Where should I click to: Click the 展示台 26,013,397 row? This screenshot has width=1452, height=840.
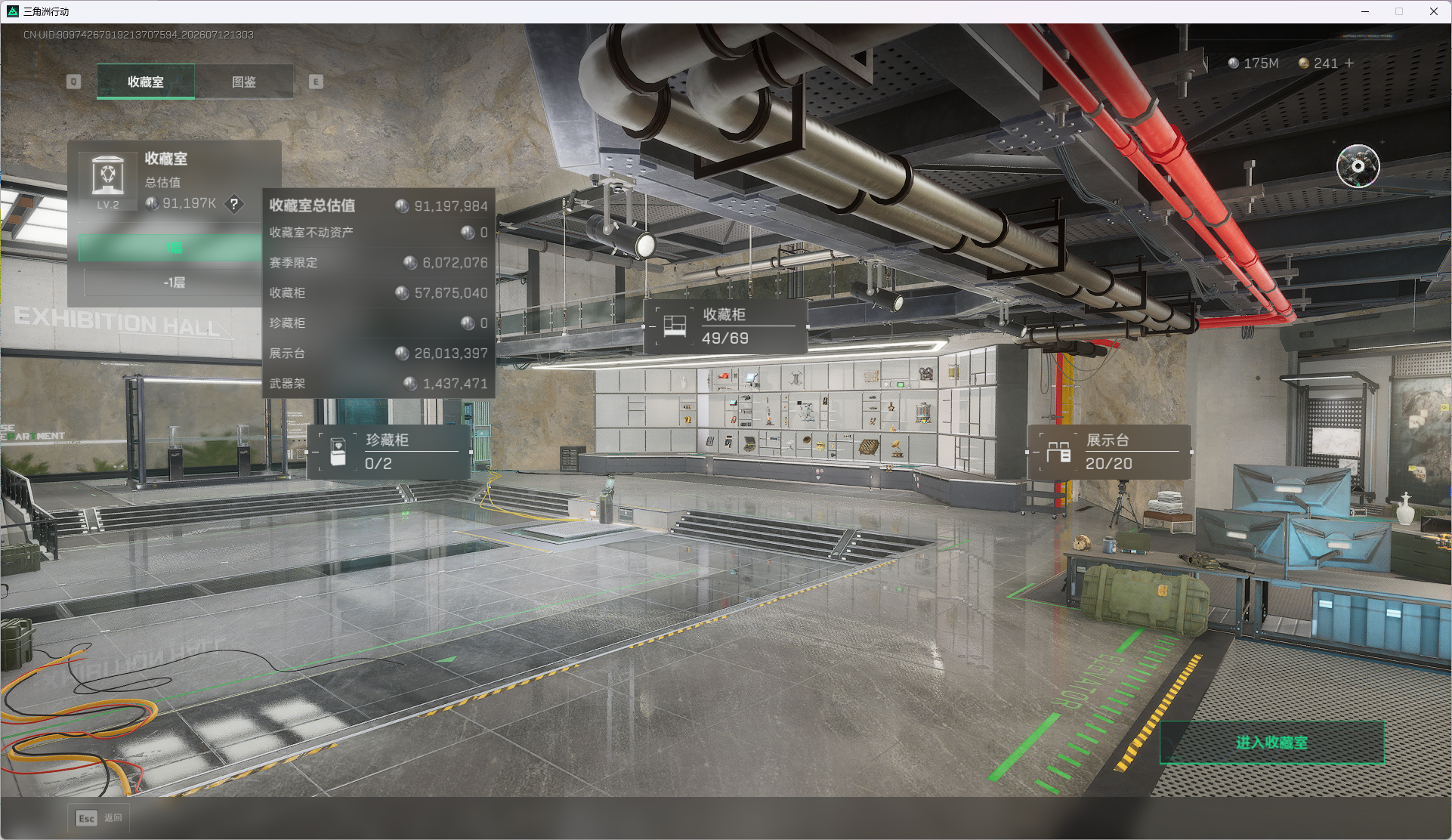point(378,354)
